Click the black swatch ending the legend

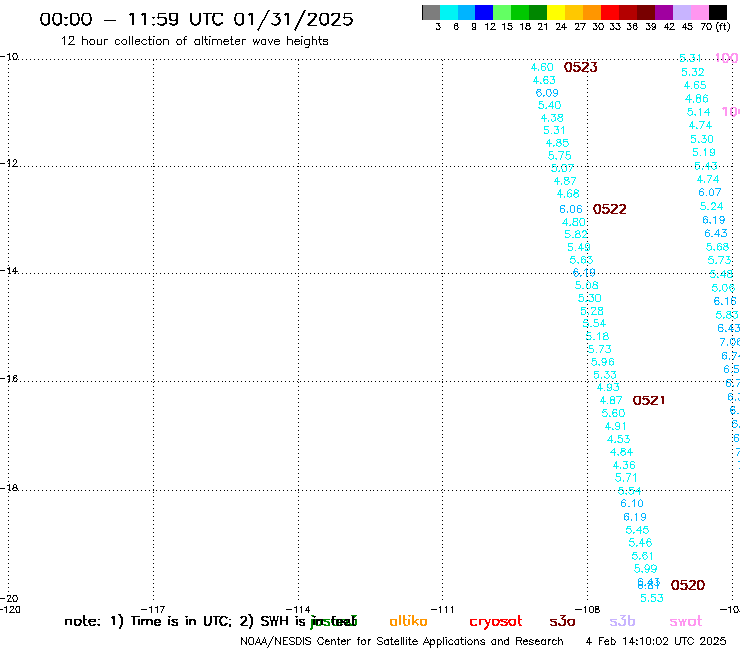click(718, 12)
